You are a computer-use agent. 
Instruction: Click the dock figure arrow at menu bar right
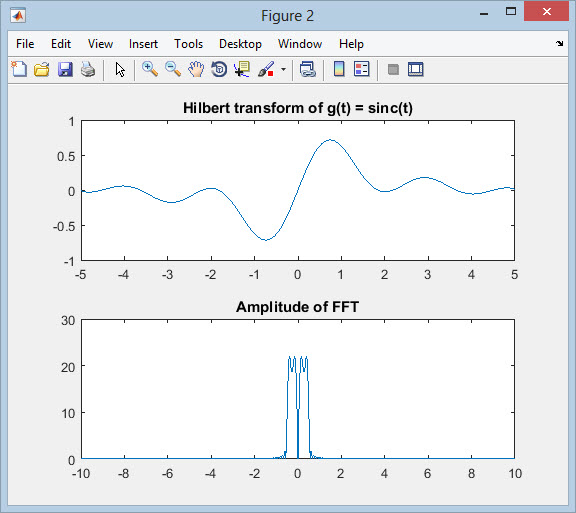[559, 43]
